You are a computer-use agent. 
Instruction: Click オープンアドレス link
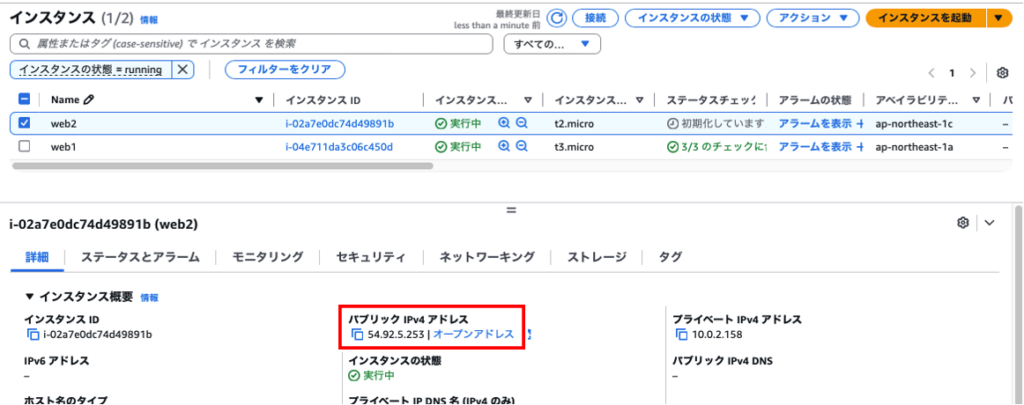[x=473, y=334]
